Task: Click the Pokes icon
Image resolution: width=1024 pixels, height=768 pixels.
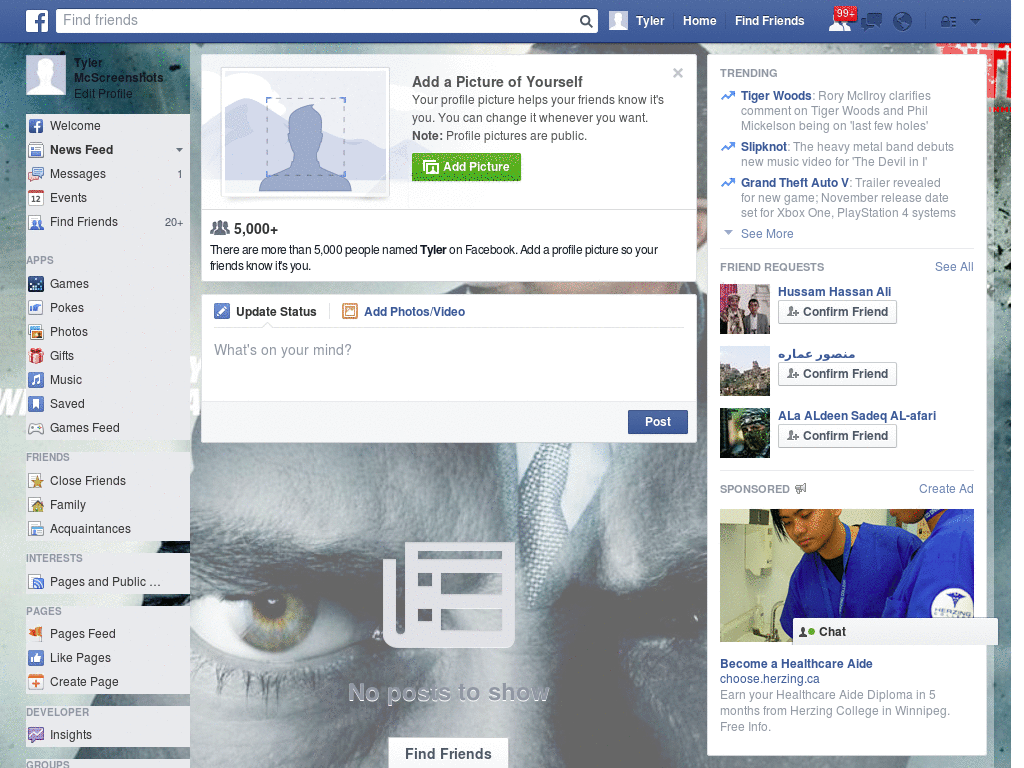Action: (x=36, y=308)
